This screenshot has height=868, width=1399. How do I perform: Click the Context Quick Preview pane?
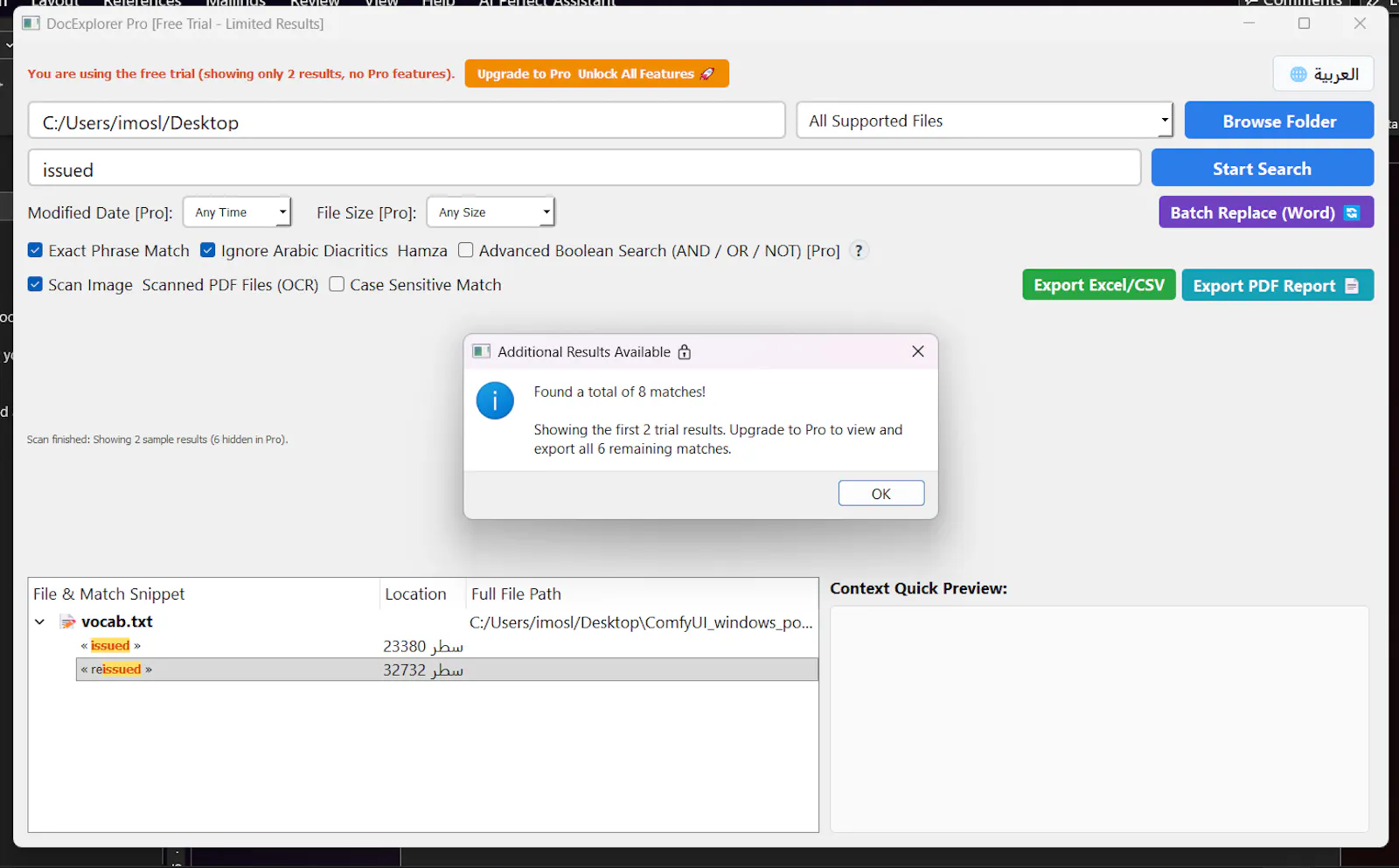pos(1099,719)
